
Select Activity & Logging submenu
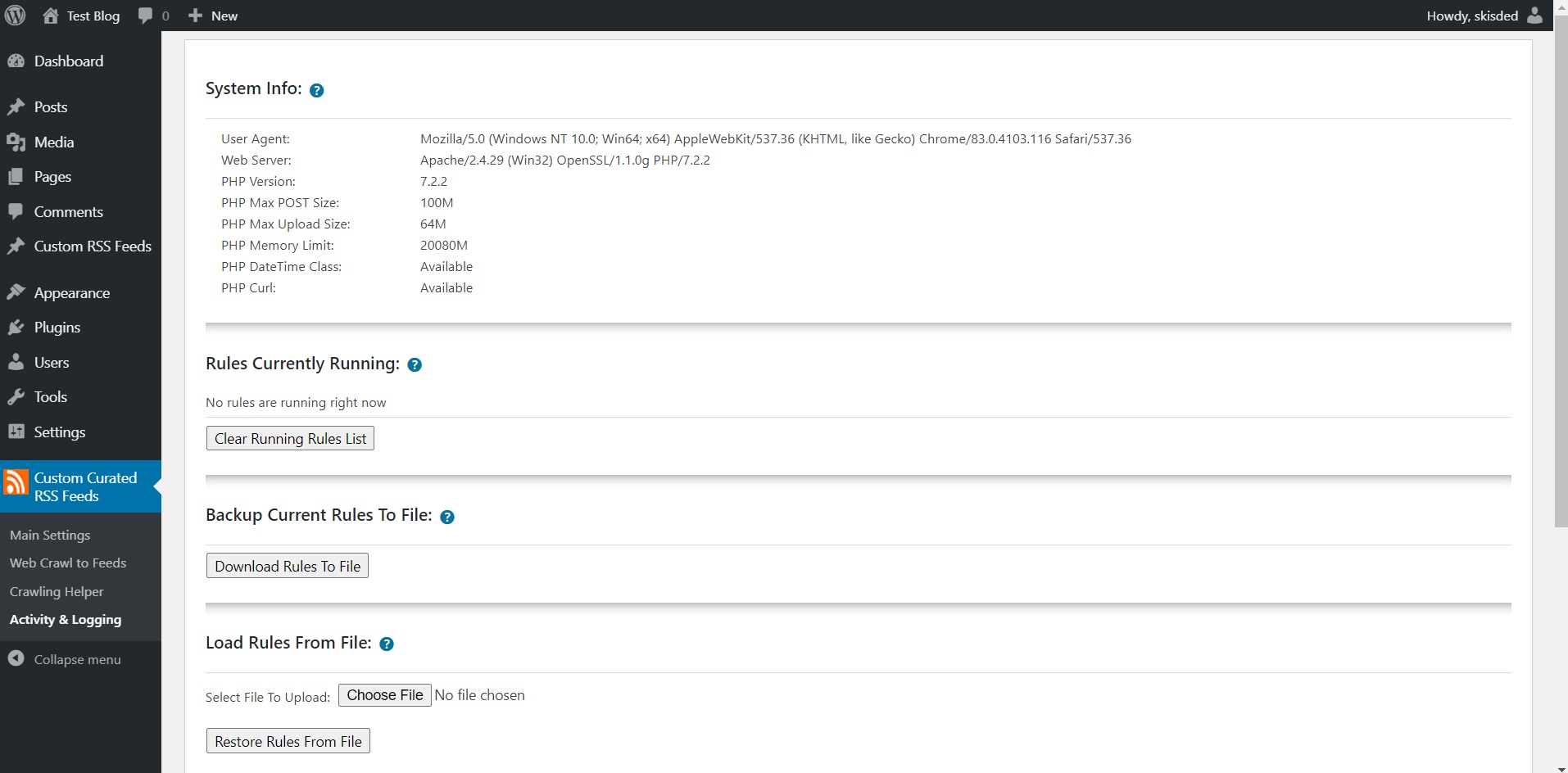66,620
